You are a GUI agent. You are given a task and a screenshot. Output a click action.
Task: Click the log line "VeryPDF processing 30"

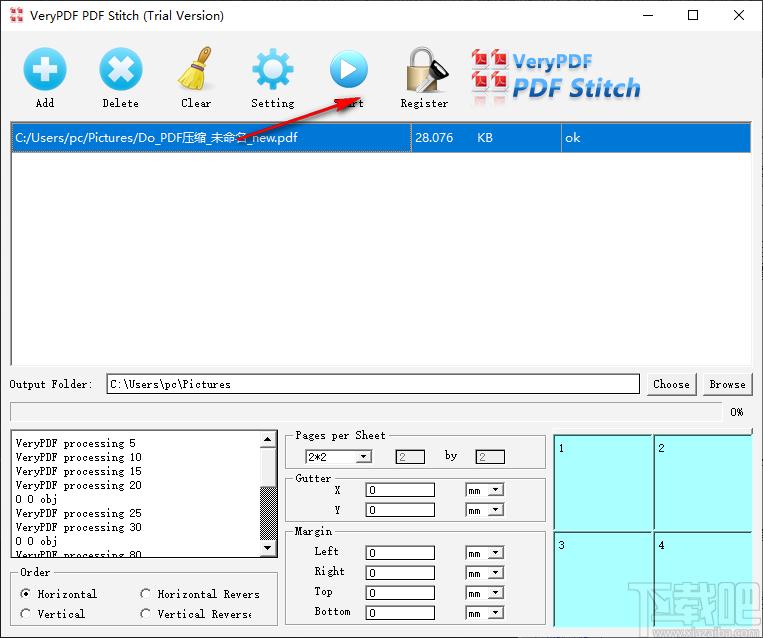pos(78,528)
